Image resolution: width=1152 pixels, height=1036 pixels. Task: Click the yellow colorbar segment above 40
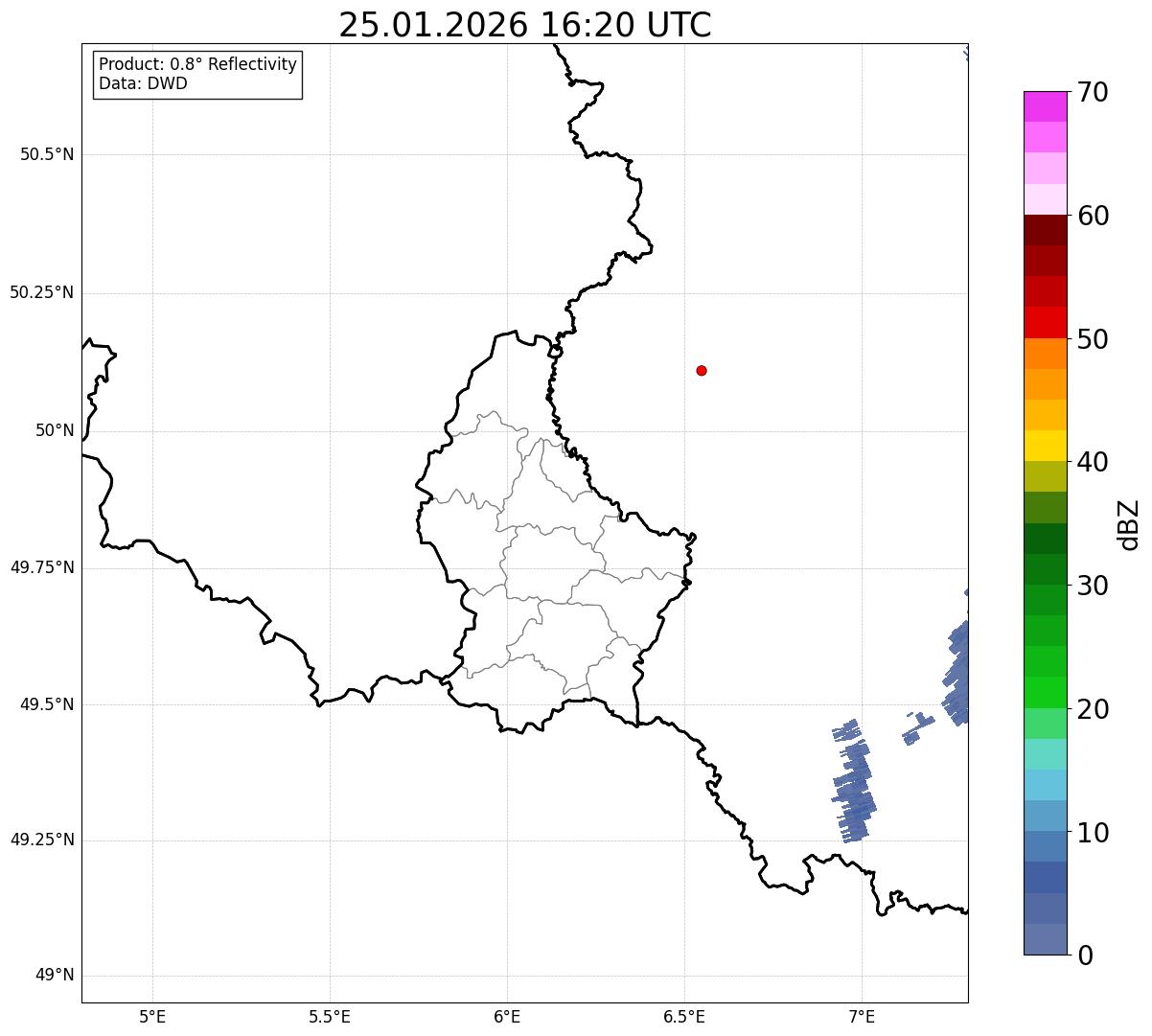[x=1045, y=446]
